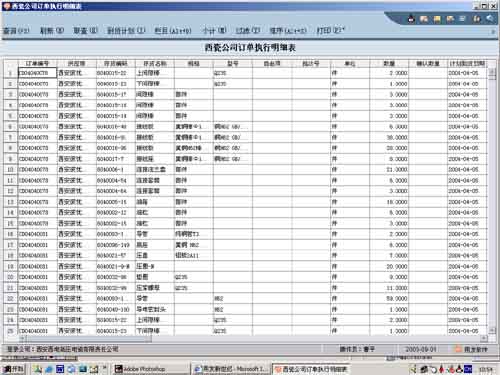Click the Windows 开始 Start button
The image size is (500, 375).
click(x=13, y=369)
